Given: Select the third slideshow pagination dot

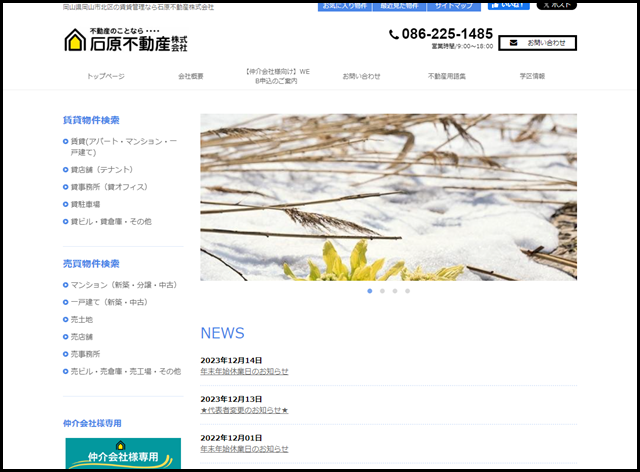Looking at the screenshot, I should (395, 291).
